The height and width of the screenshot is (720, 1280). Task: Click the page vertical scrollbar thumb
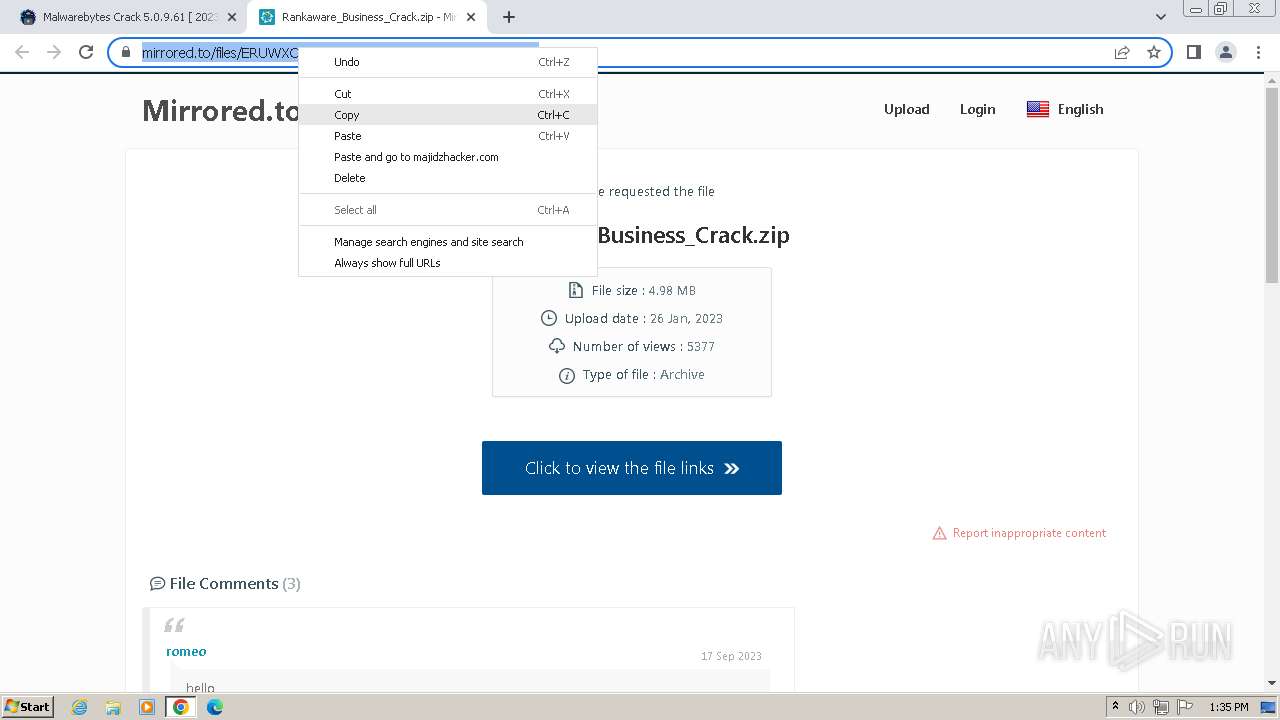1272,185
